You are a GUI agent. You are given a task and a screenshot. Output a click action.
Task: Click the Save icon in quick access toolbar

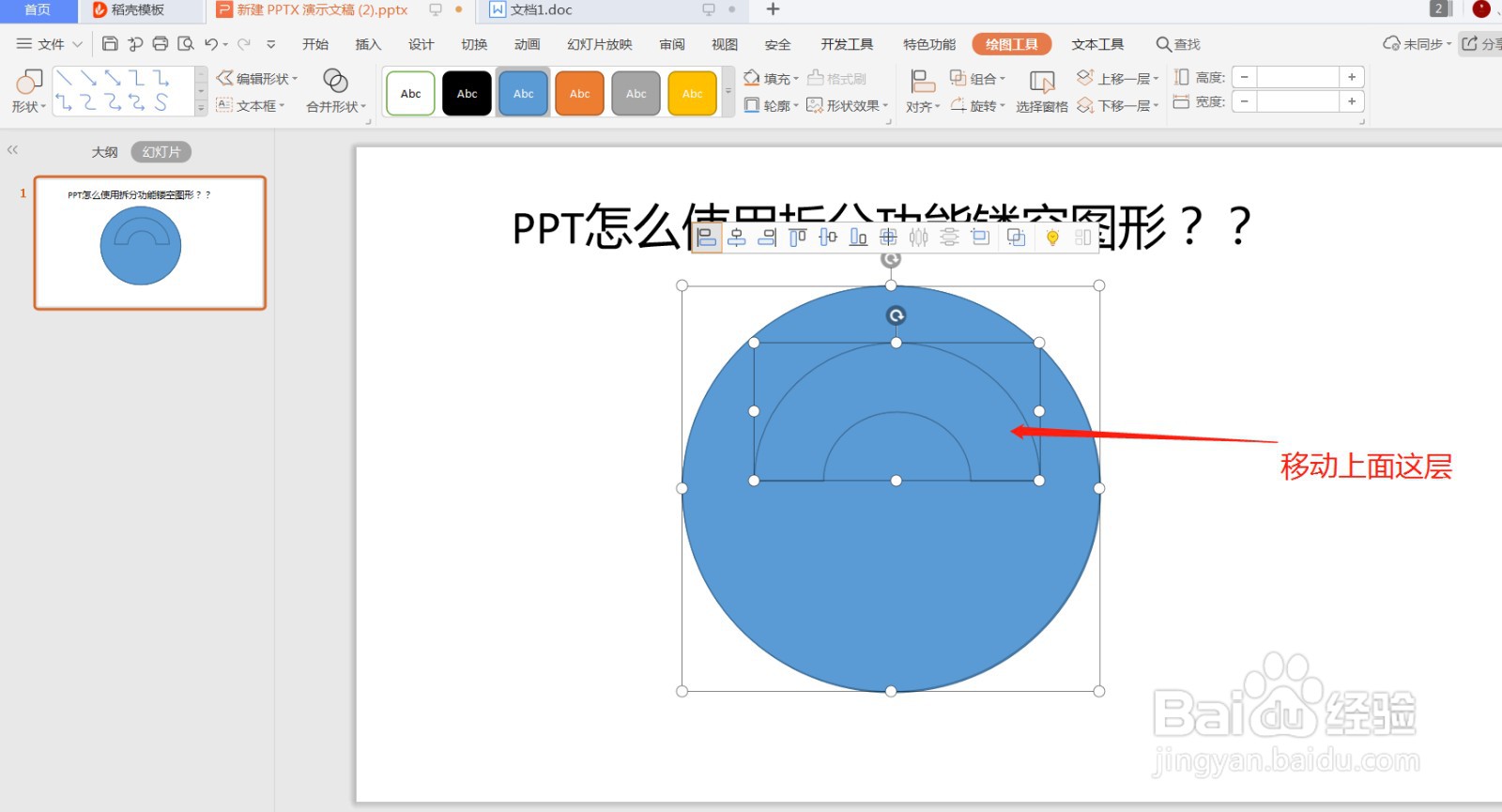110,44
